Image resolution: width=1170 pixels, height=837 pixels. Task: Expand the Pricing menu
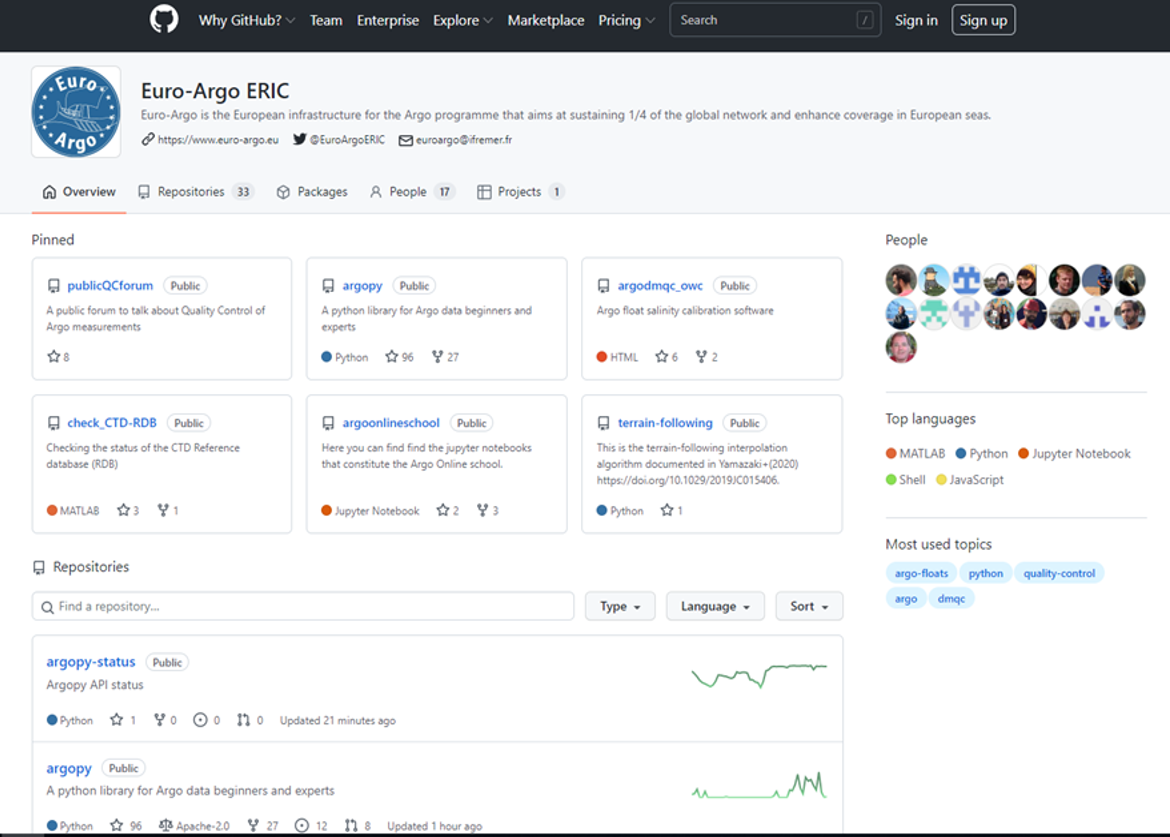click(x=626, y=20)
